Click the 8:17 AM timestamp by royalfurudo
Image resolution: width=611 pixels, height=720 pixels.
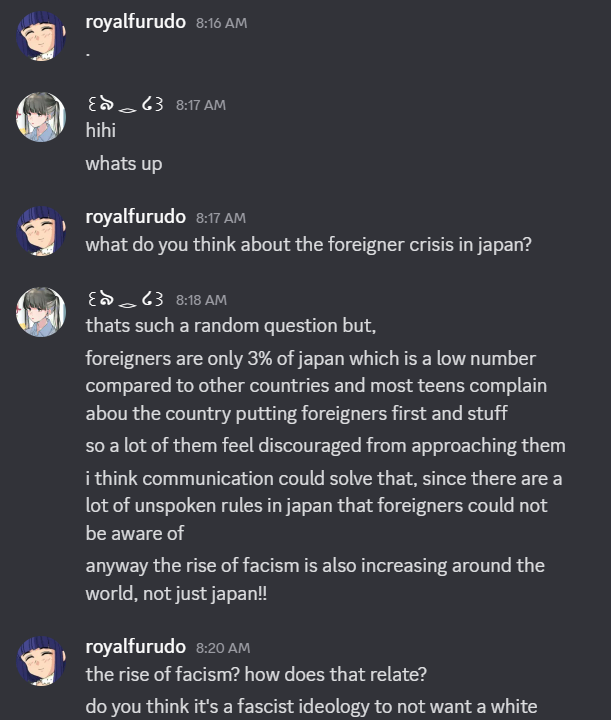[221, 218]
